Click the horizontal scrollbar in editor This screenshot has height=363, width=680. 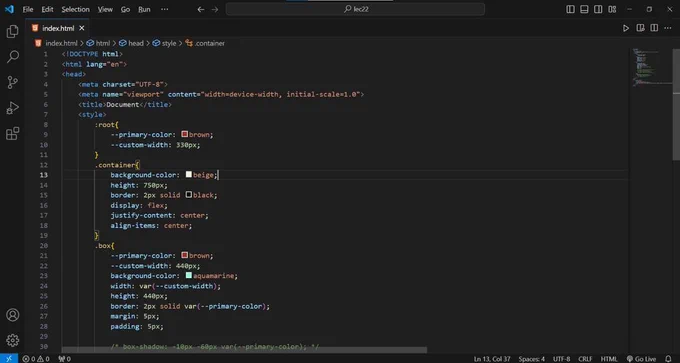pyautogui.click(x=244, y=350)
